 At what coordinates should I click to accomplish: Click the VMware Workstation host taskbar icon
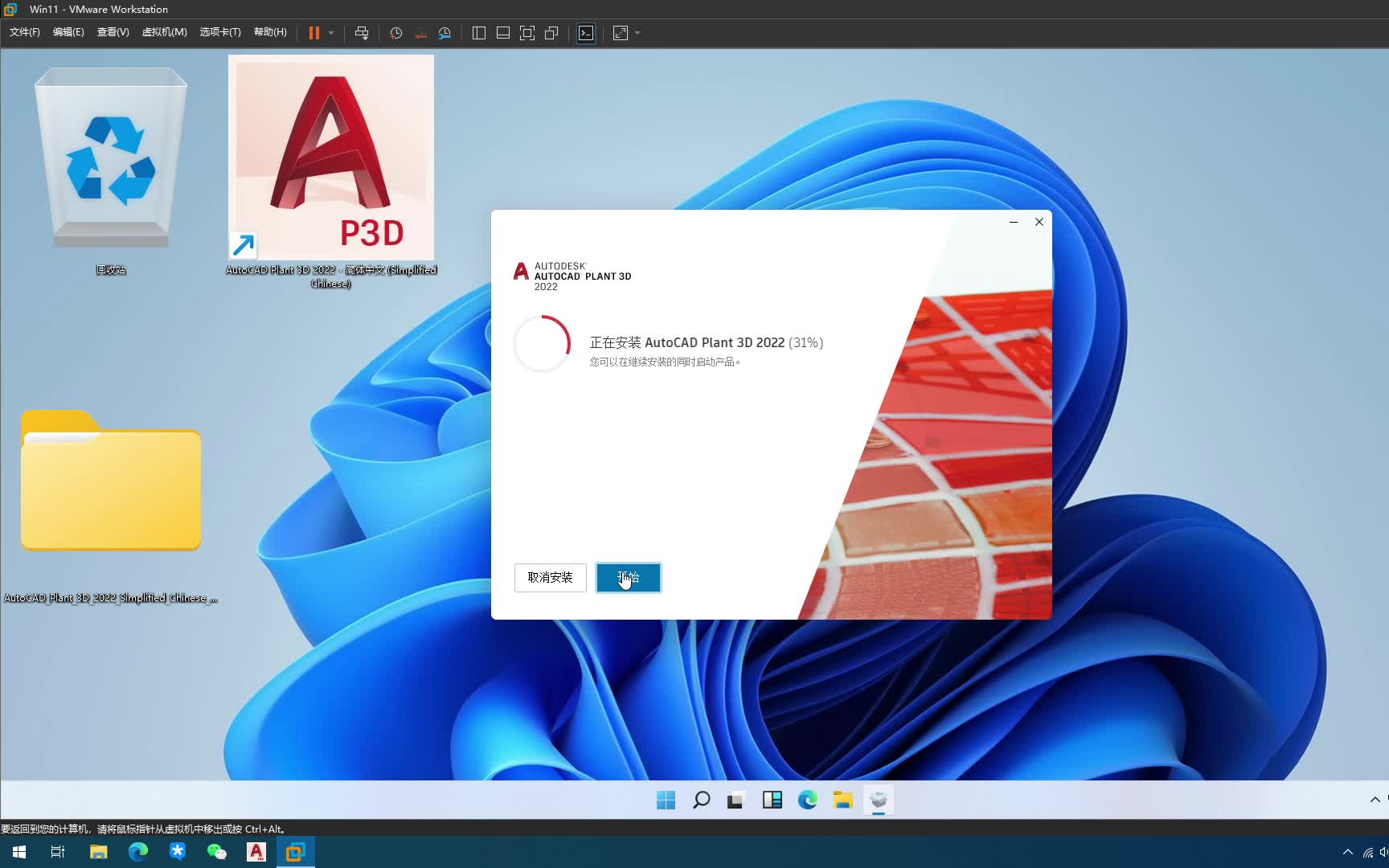295,852
